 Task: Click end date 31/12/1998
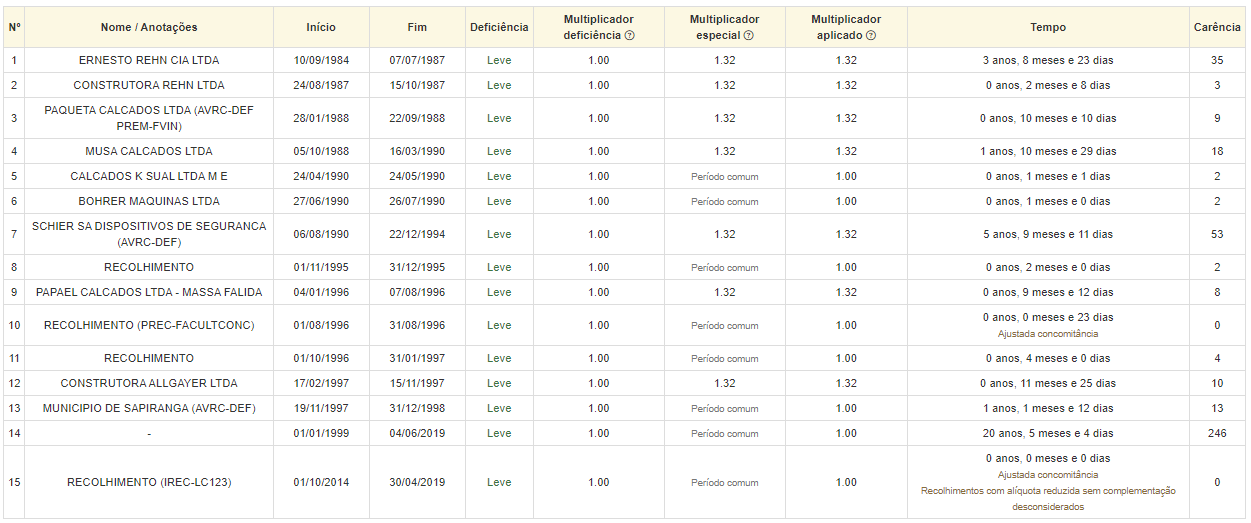pyautogui.click(x=417, y=408)
